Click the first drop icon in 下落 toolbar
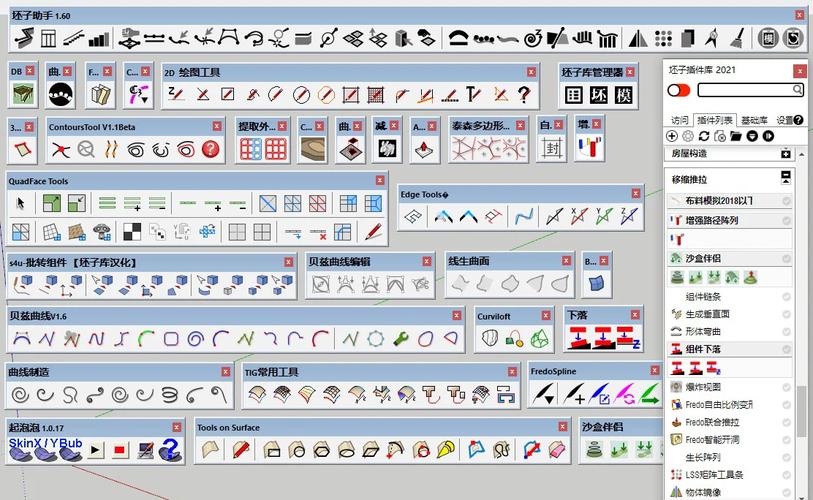Viewport: 813px width, 500px height. [579, 338]
